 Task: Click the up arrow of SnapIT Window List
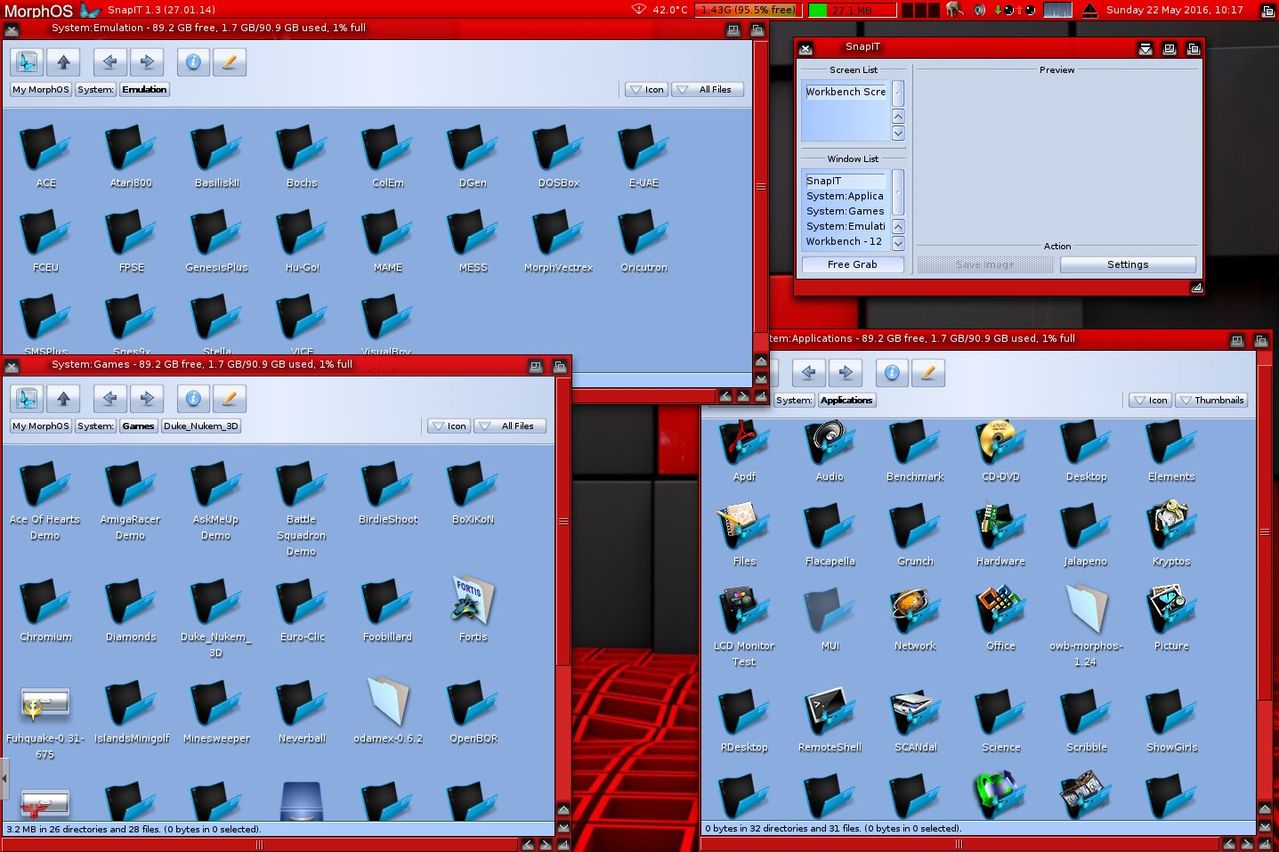pyautogui.click(x=898, y=226)
